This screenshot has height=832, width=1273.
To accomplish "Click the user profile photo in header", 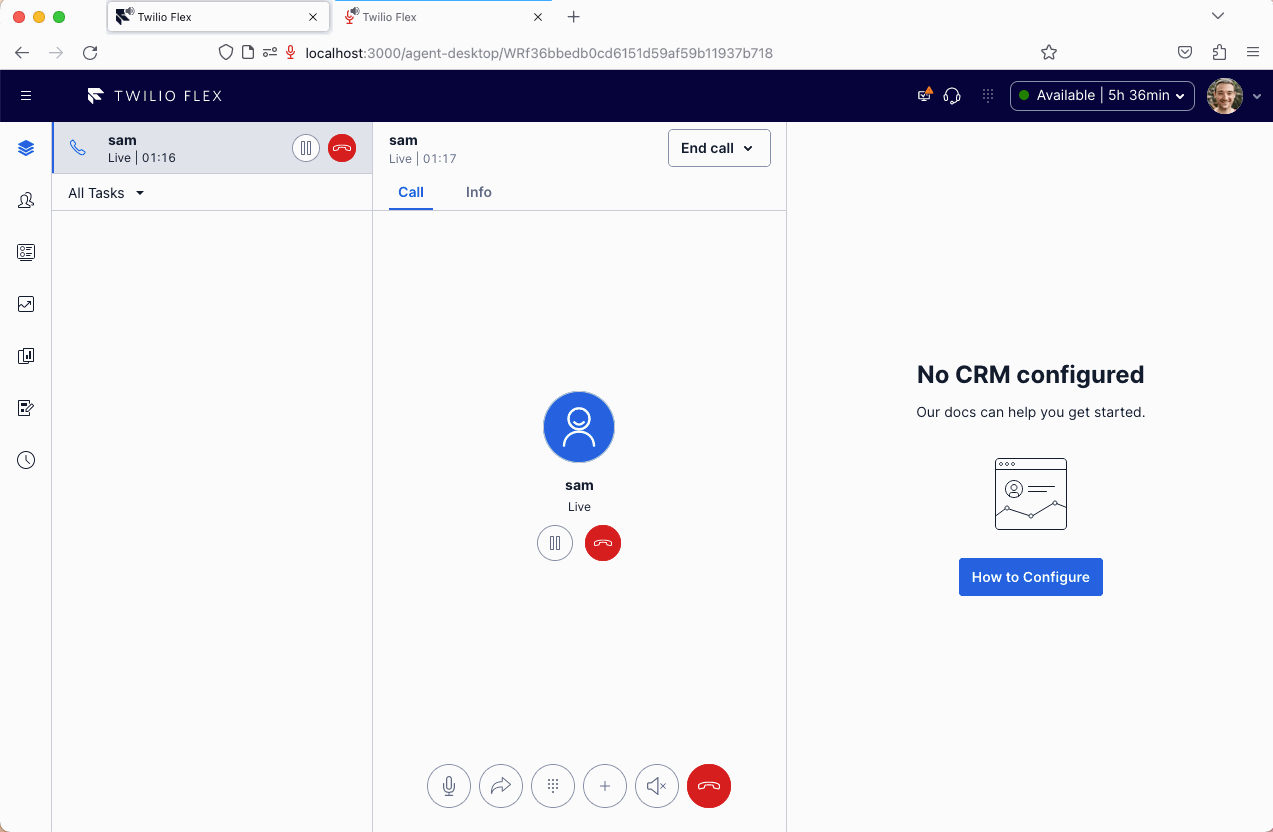I will (x=1225, y=96).
